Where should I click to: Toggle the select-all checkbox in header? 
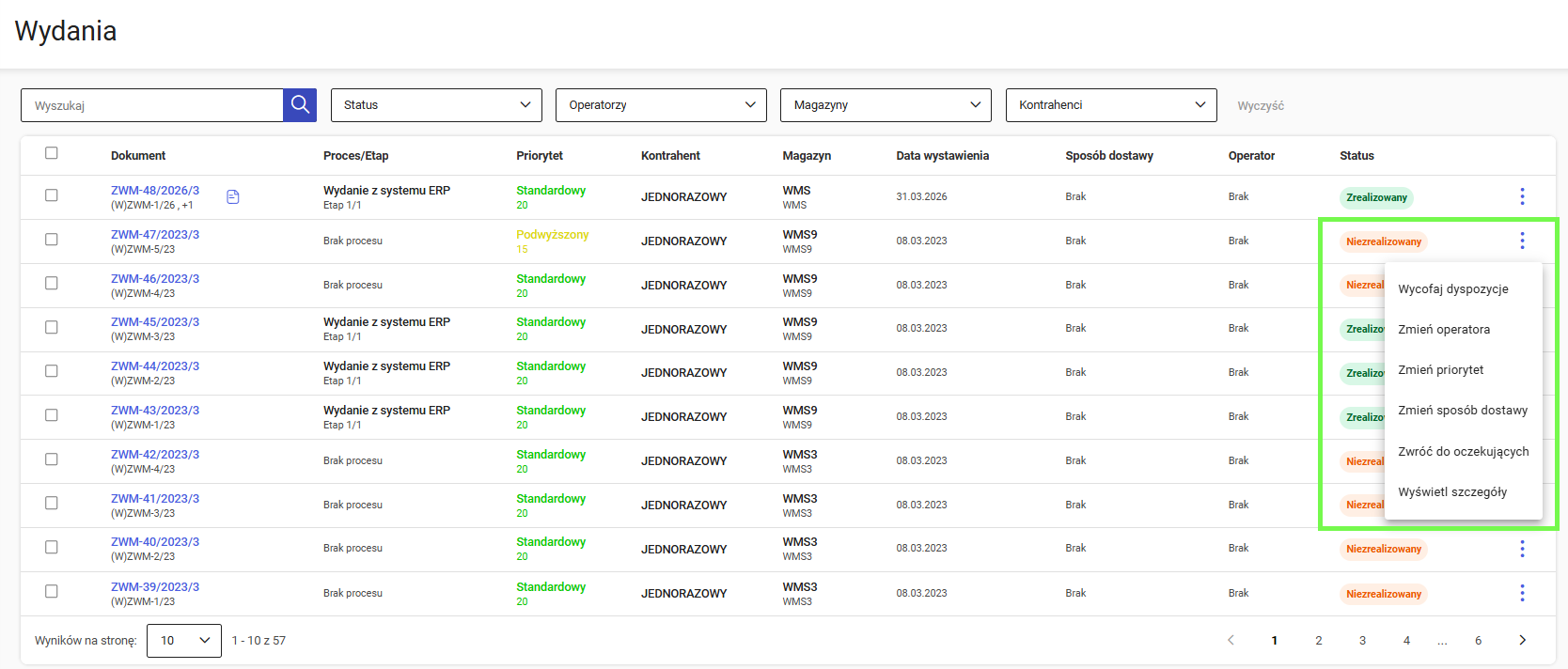52,153
